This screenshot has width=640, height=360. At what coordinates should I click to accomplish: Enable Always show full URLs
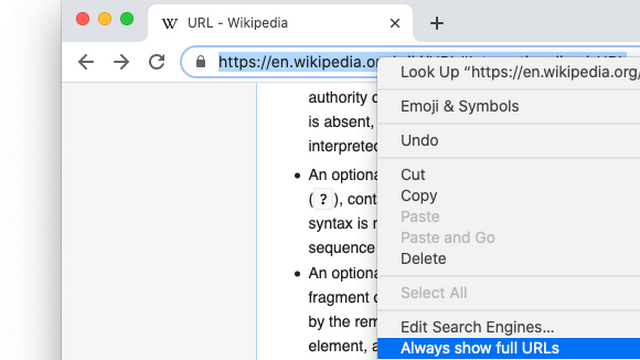coord(509,348)
